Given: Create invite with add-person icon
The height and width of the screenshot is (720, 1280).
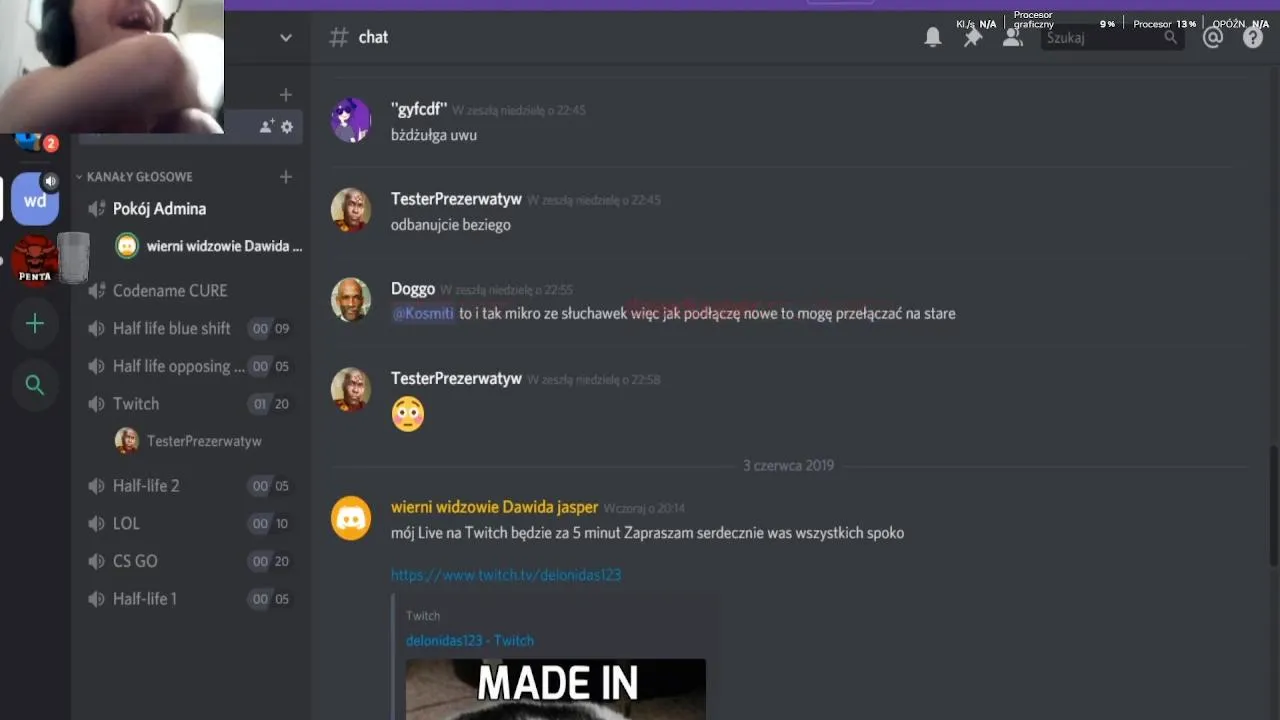Looking at the screenshot, I should pyautogui.click(x=266, y=127).
